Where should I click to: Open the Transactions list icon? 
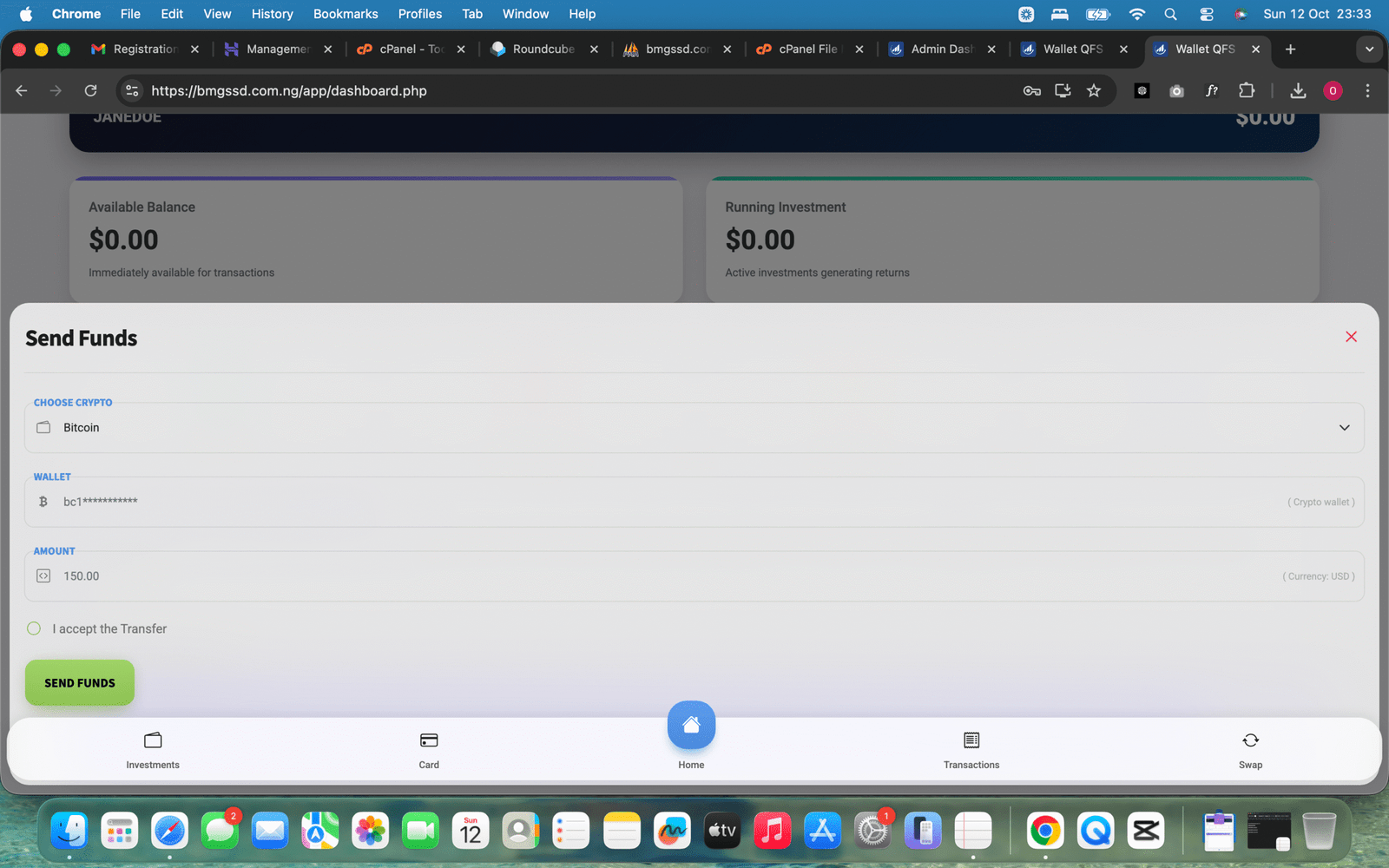pos(971,740)
